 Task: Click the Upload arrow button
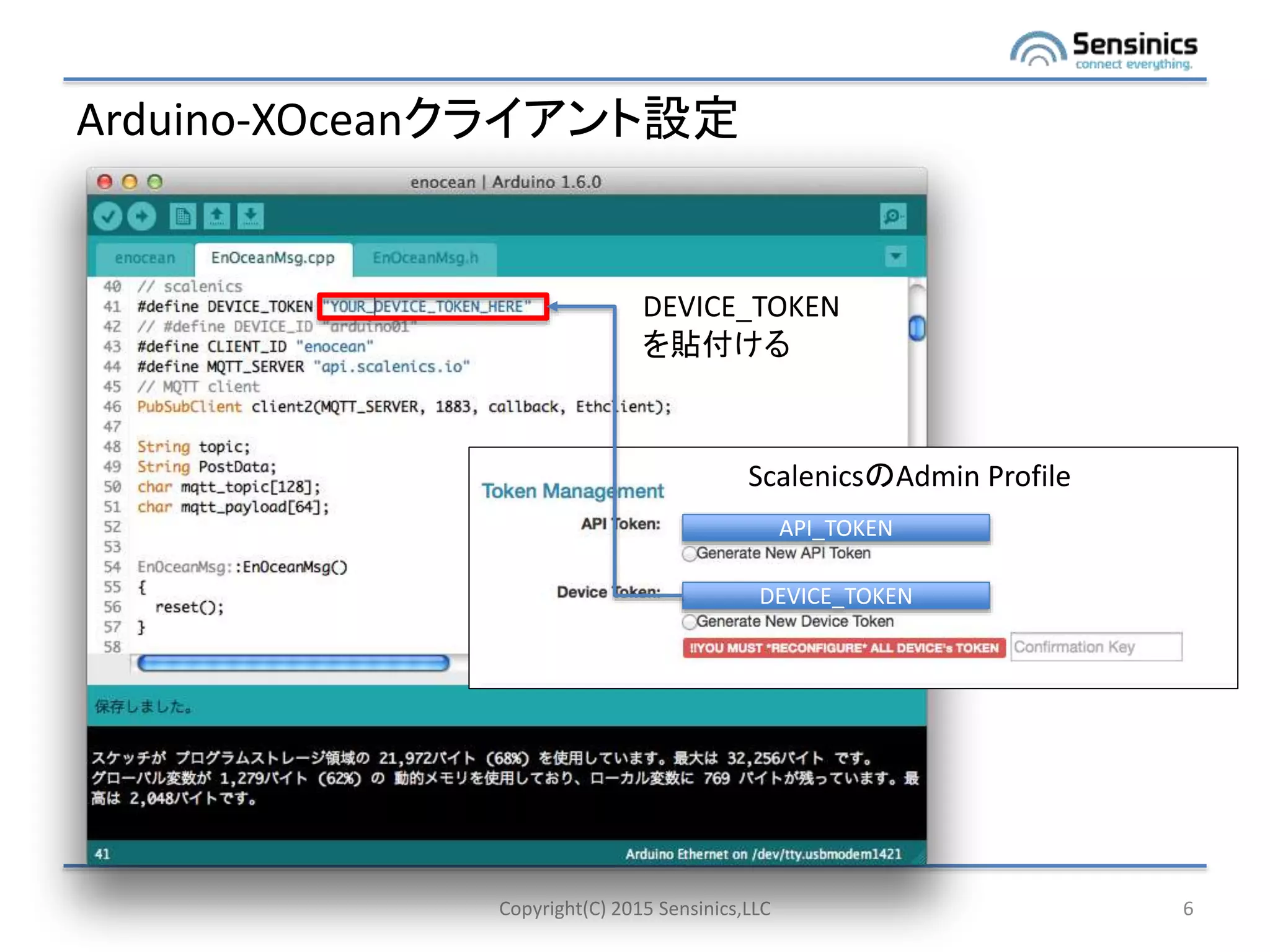click(x=141, y=216)
